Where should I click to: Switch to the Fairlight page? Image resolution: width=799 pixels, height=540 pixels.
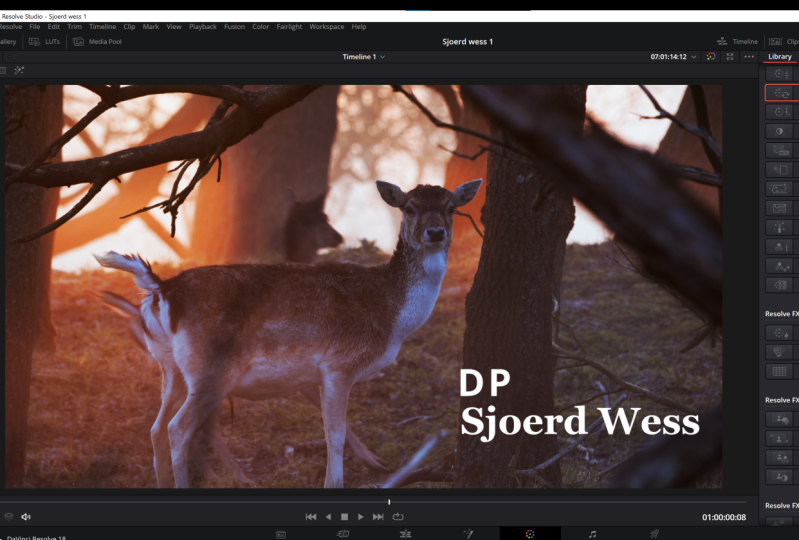(592, 534)
